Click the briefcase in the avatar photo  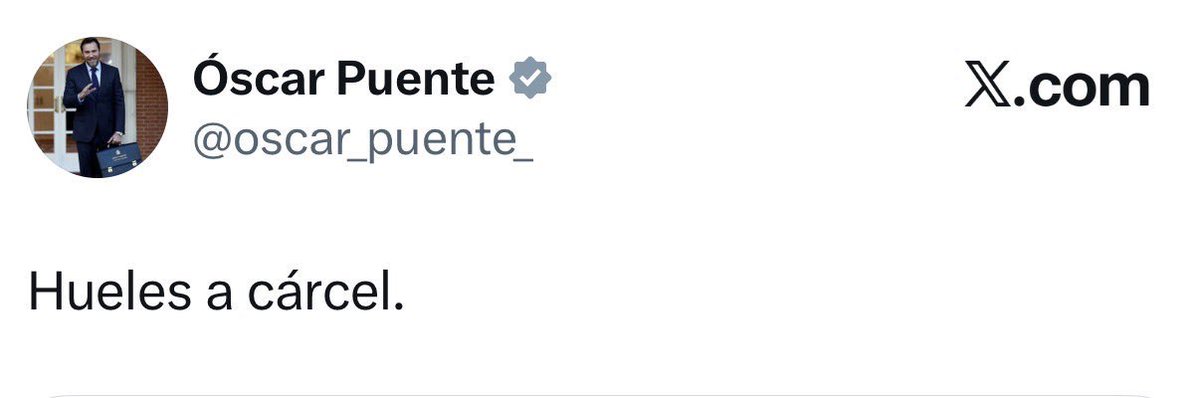[x=119, y=158]
